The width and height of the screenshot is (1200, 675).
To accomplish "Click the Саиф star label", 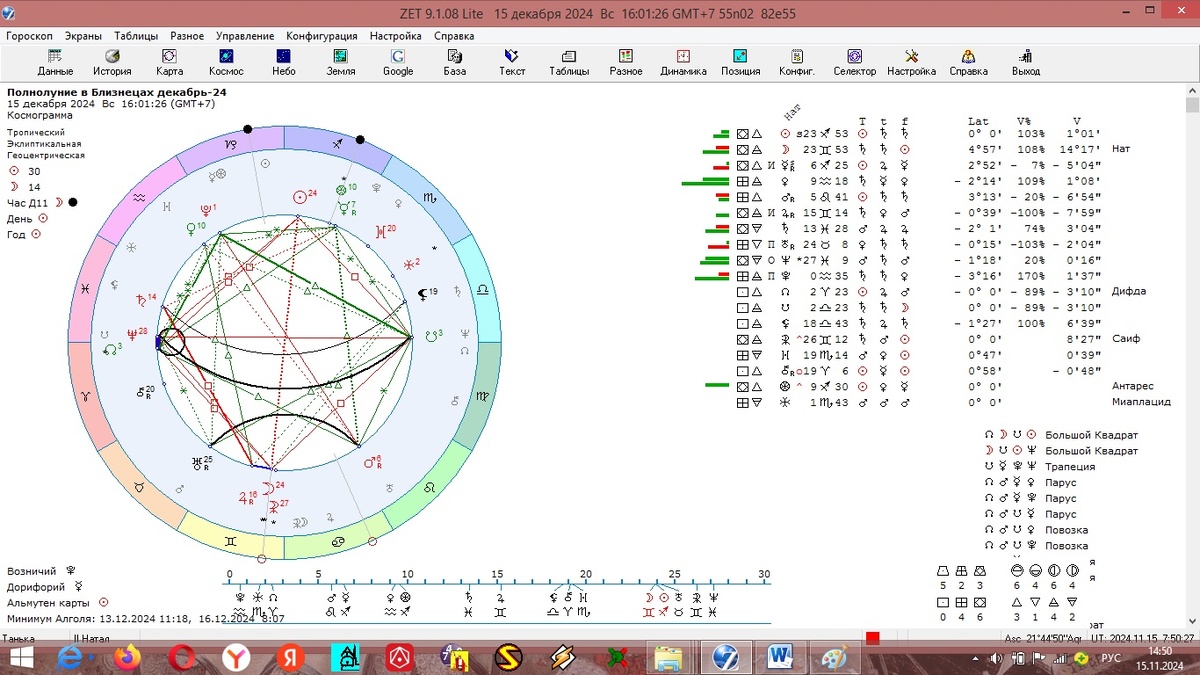I will click(1125, 339).
